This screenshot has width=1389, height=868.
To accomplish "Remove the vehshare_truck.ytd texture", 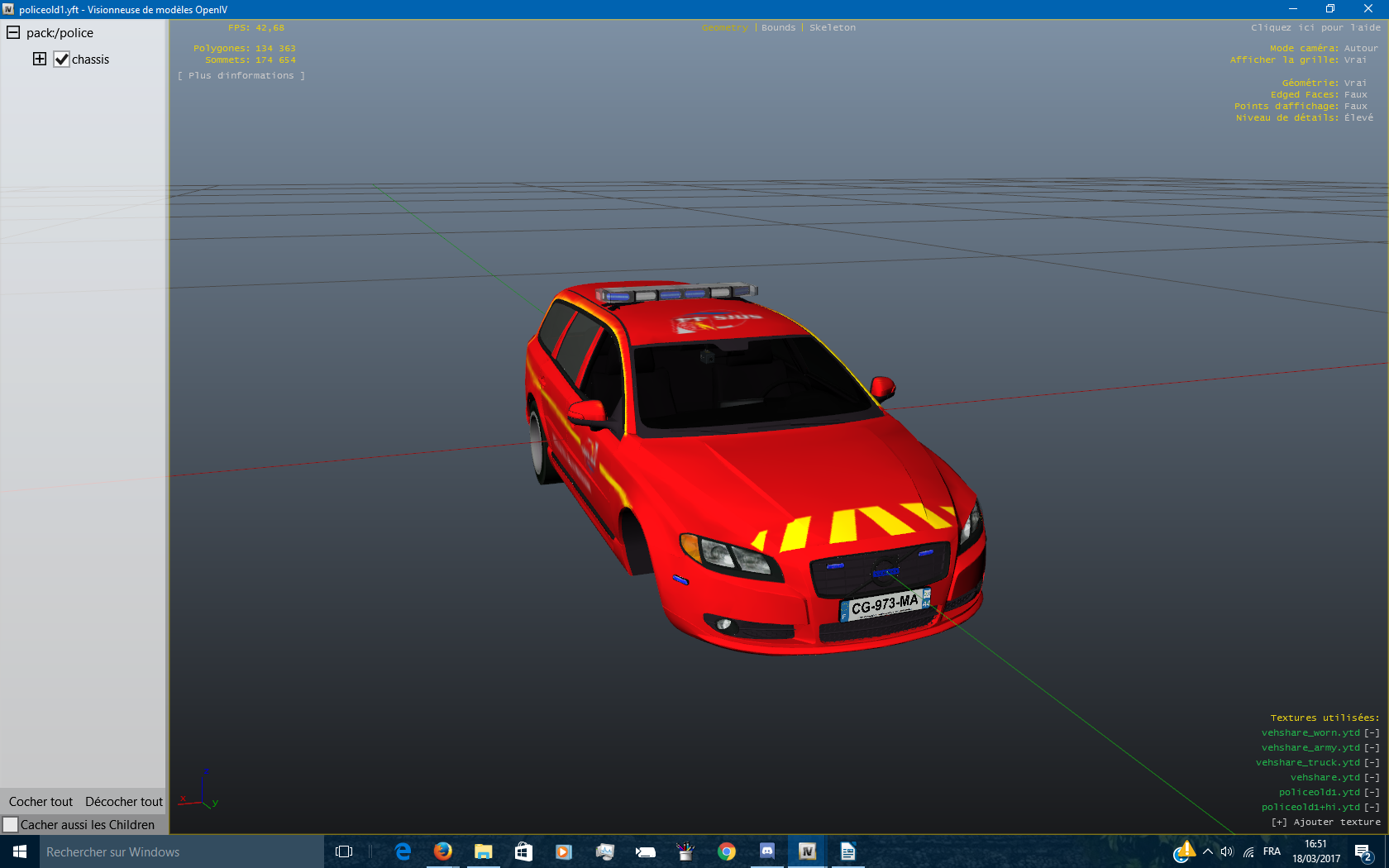I will pyautogui.click(x=1372, y=763).
